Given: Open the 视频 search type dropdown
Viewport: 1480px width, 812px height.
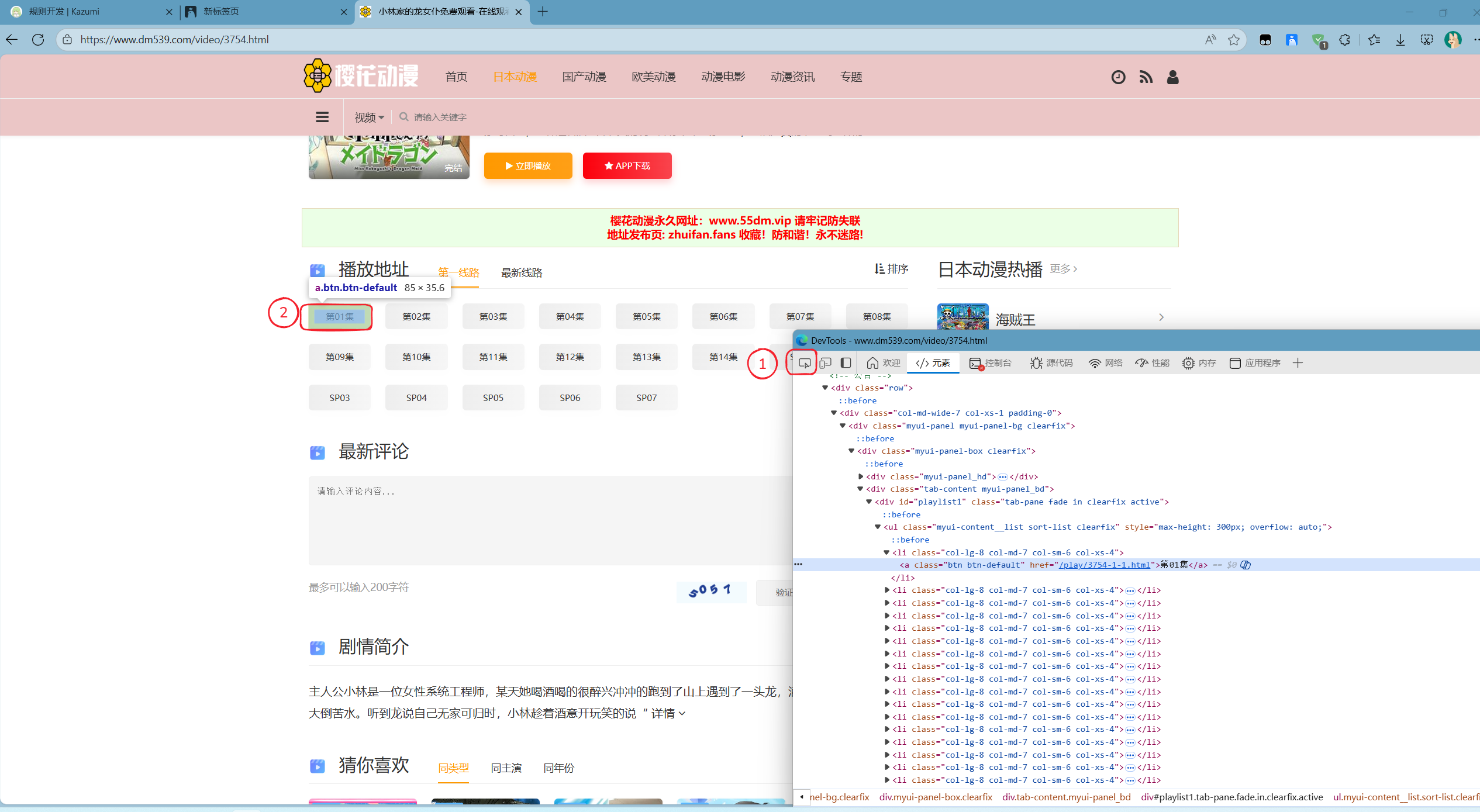Looking at the screenshot, I should pos(369,118).
